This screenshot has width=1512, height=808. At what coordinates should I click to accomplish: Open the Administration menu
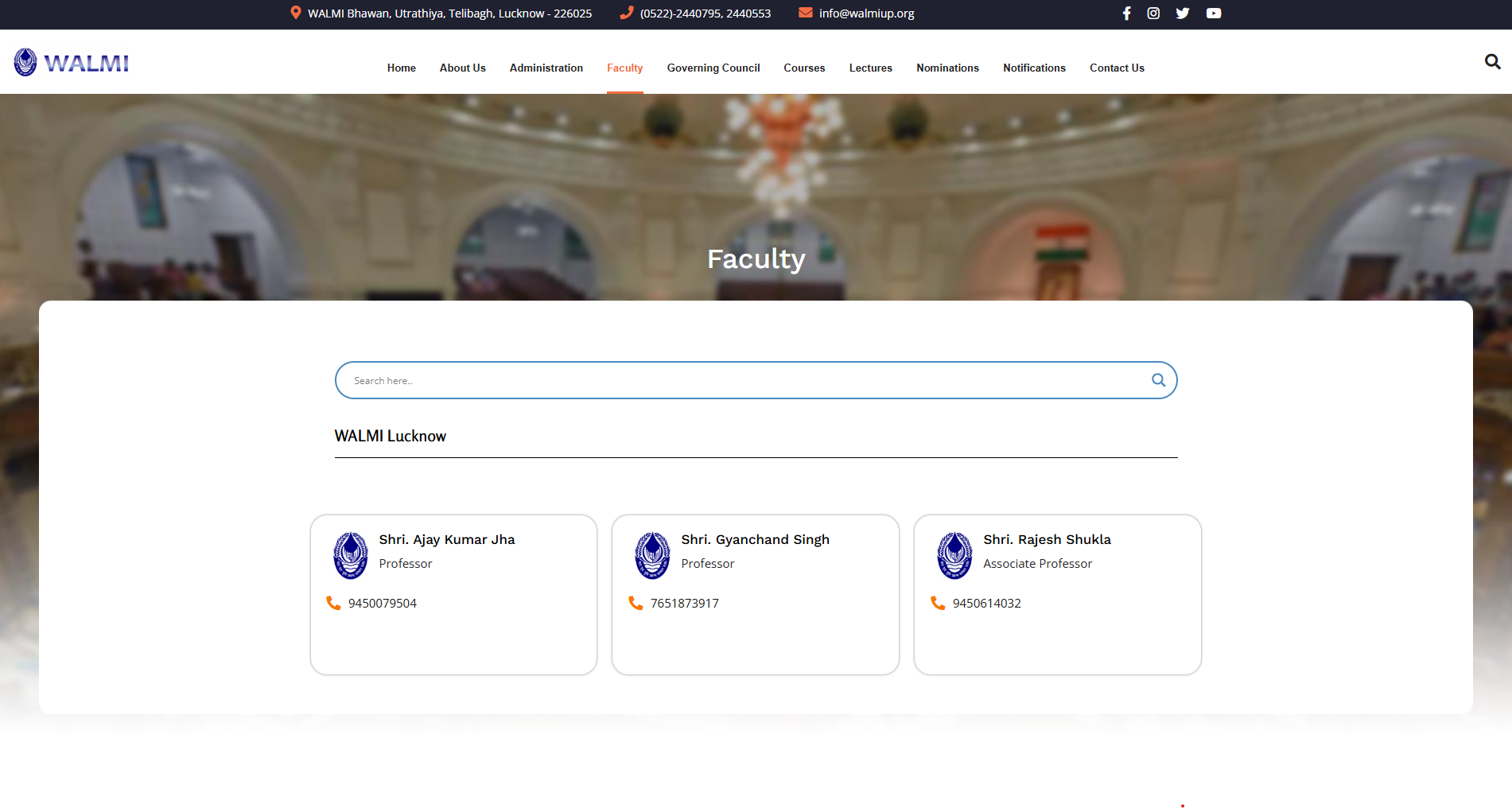[x=546, y=68]
